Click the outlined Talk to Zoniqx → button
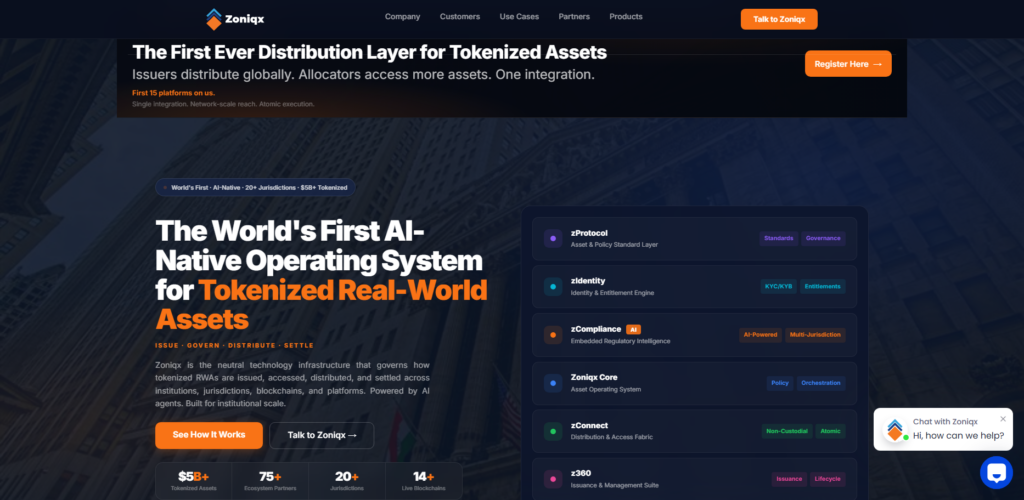This screenshot has height=500, width=1024. [321, 435]
